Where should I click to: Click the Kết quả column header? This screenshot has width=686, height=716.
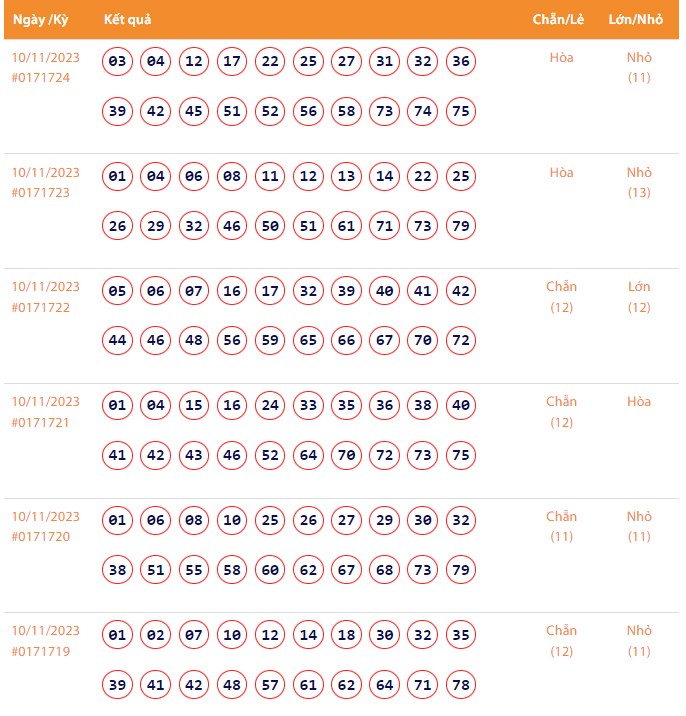click(x=127, y=20)
